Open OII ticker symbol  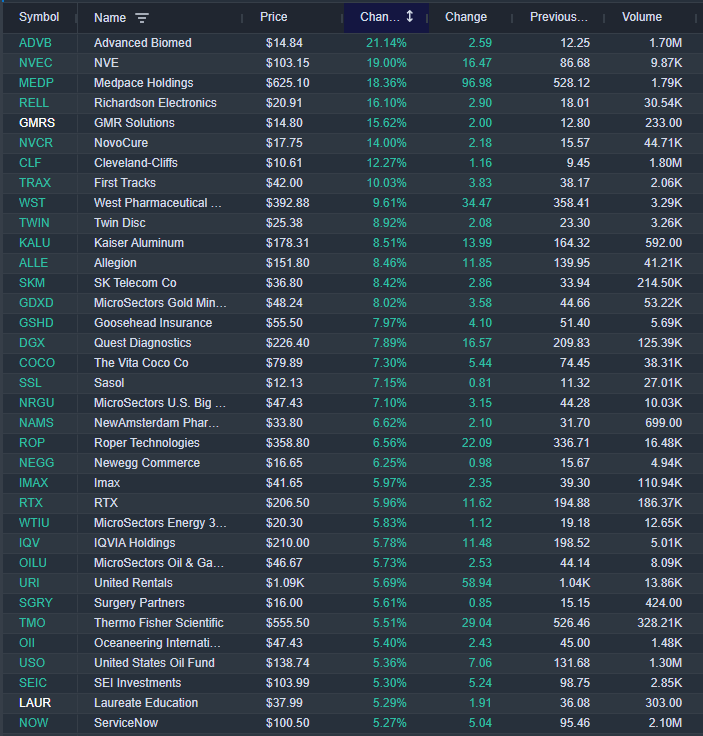(27, 643)
